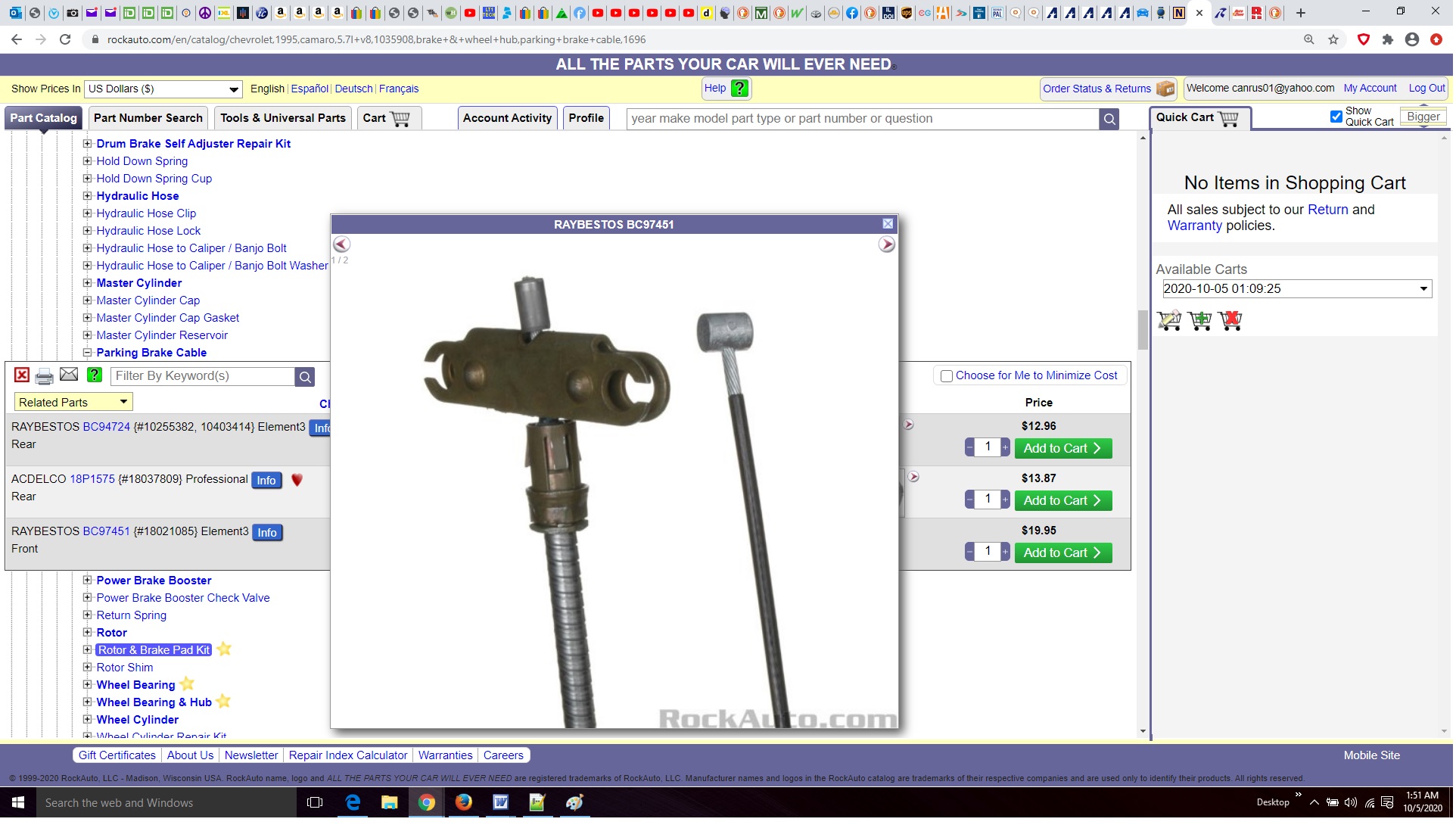Viewport: 1456px width, 825px height.
Task: Expand Rotor category
Action: click(x=88, y=634)
